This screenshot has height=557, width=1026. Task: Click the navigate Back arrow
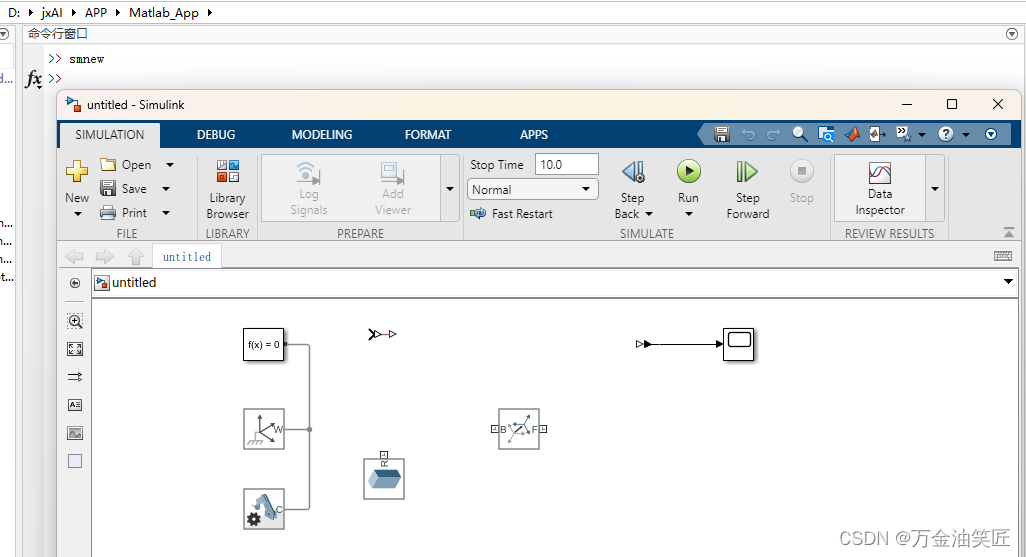(75, 257)
